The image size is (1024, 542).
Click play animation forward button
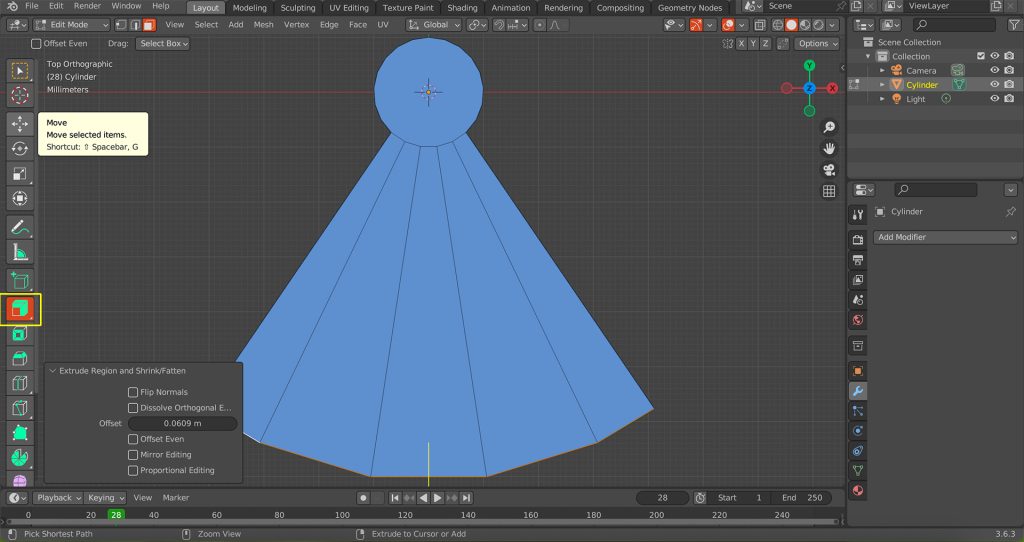[438, 498]
